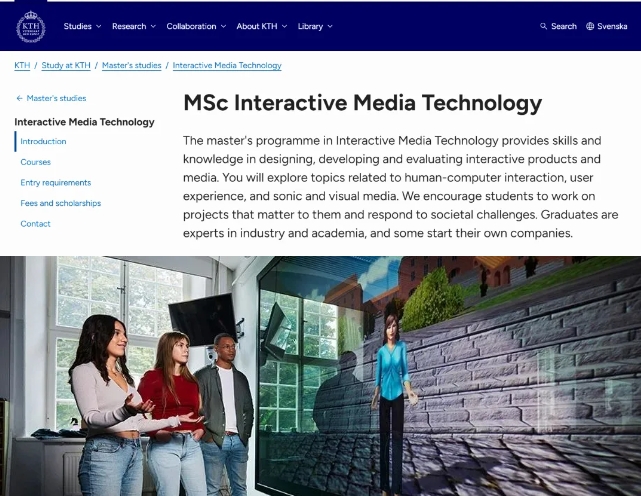
Task: Open the Library menu item
Action: click(310, 26)
